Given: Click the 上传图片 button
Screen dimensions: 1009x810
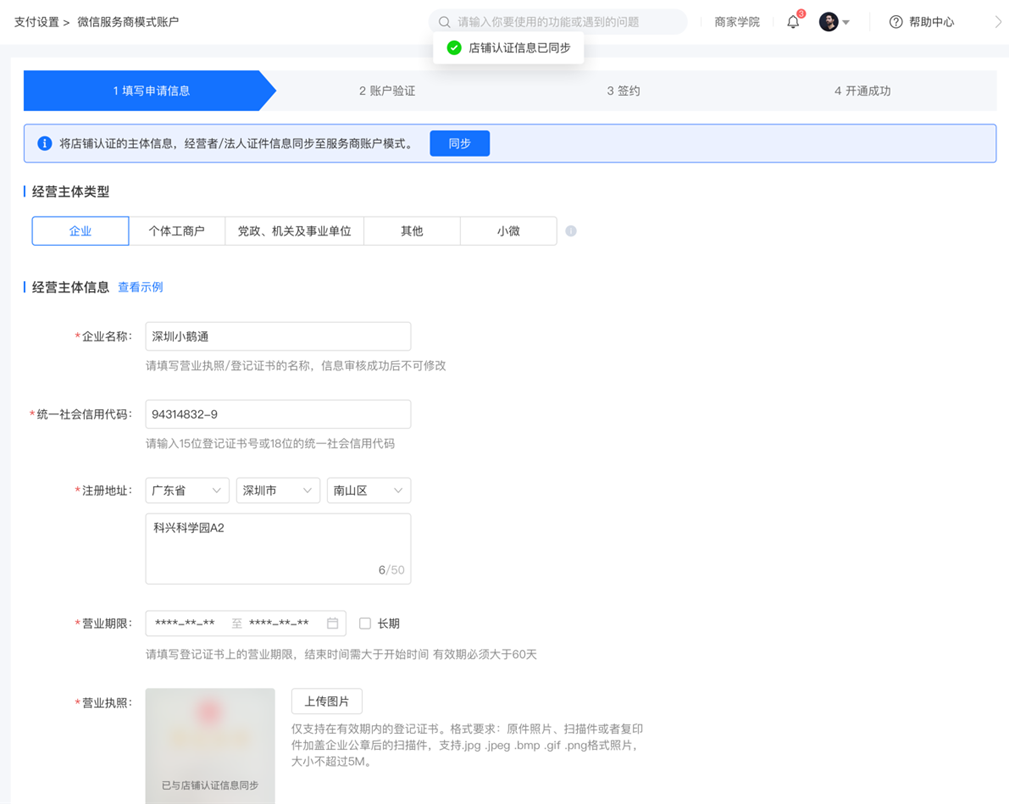Looking at the screenshot, I should tap(327, 701).
